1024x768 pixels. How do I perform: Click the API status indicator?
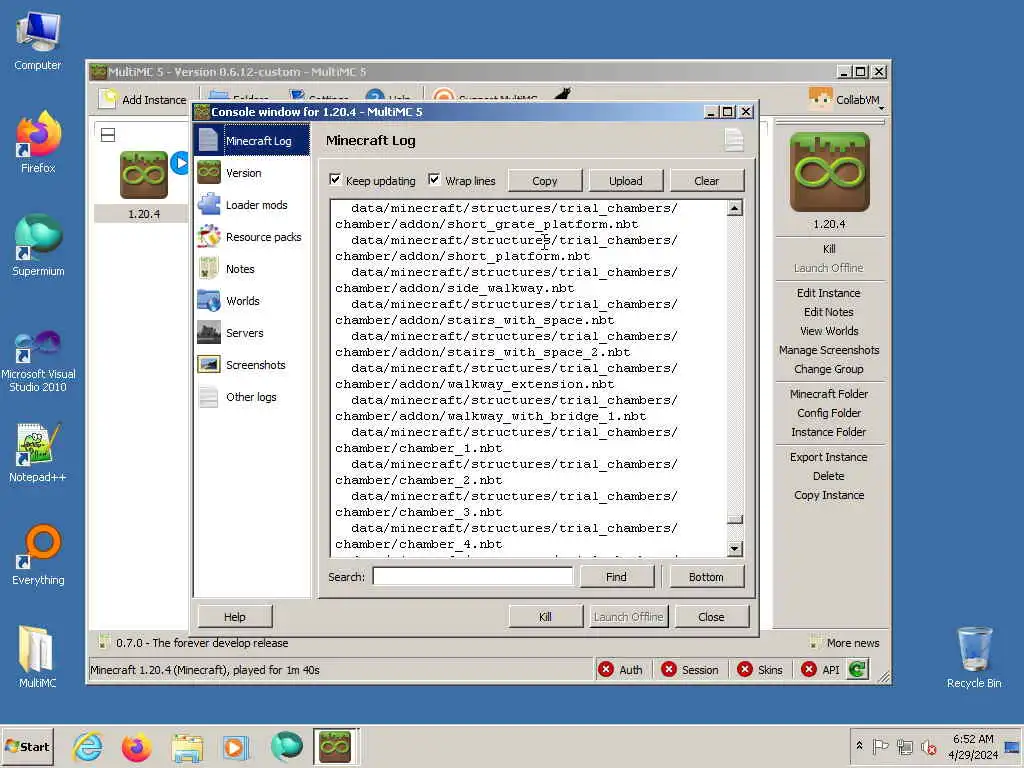[x=820, y=669]
